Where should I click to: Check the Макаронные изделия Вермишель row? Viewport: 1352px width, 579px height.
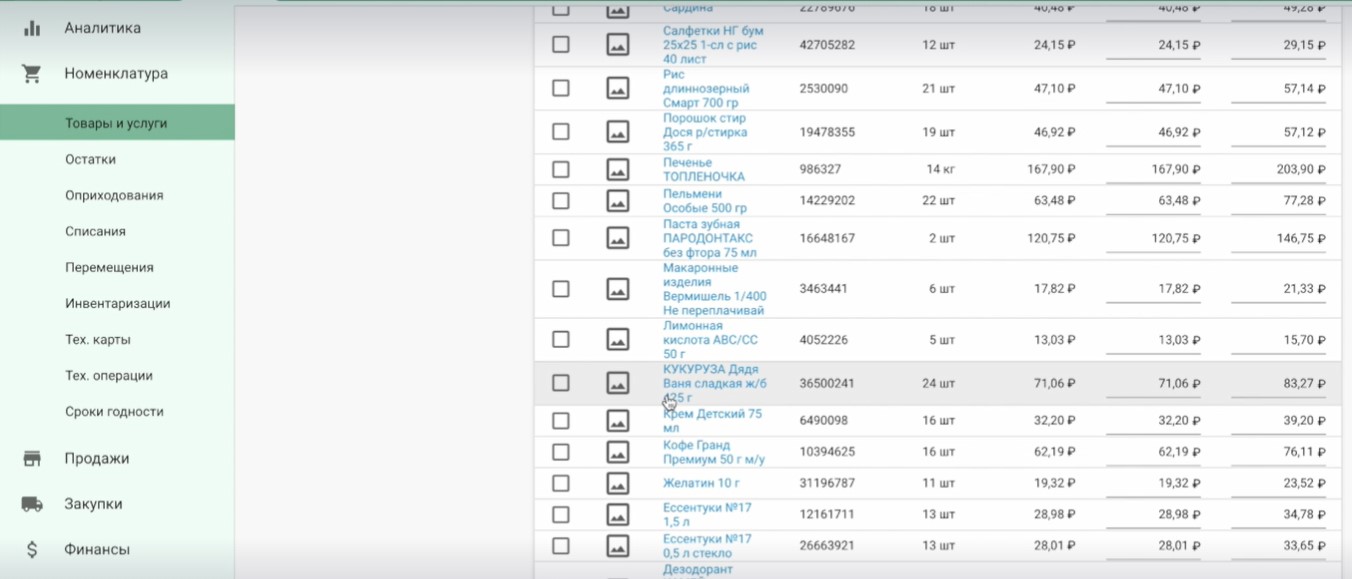561,289
